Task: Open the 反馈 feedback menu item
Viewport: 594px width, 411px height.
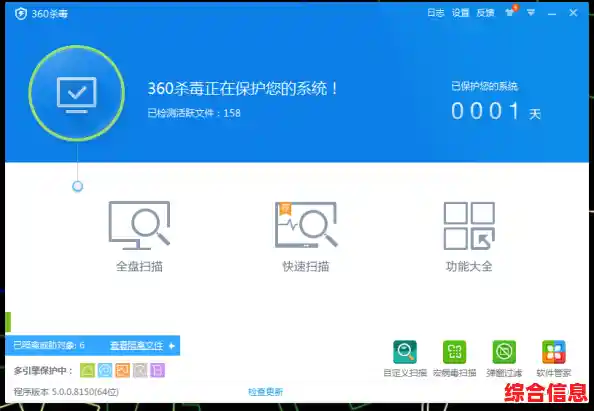Action: click(485, 13)
